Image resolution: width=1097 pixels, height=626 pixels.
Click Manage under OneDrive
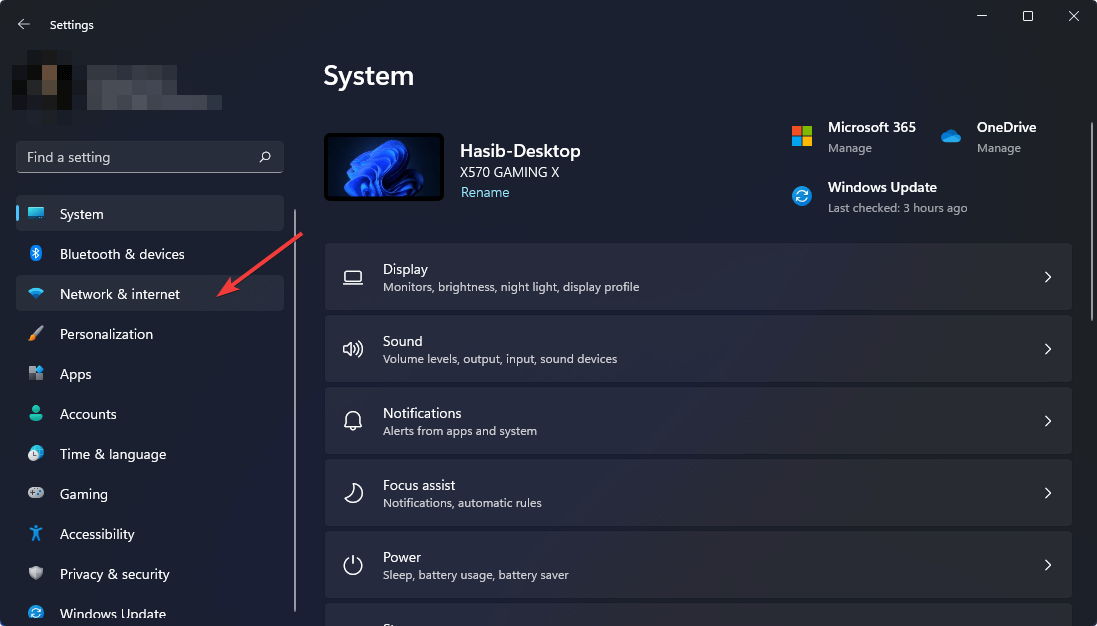click(998, 147)
